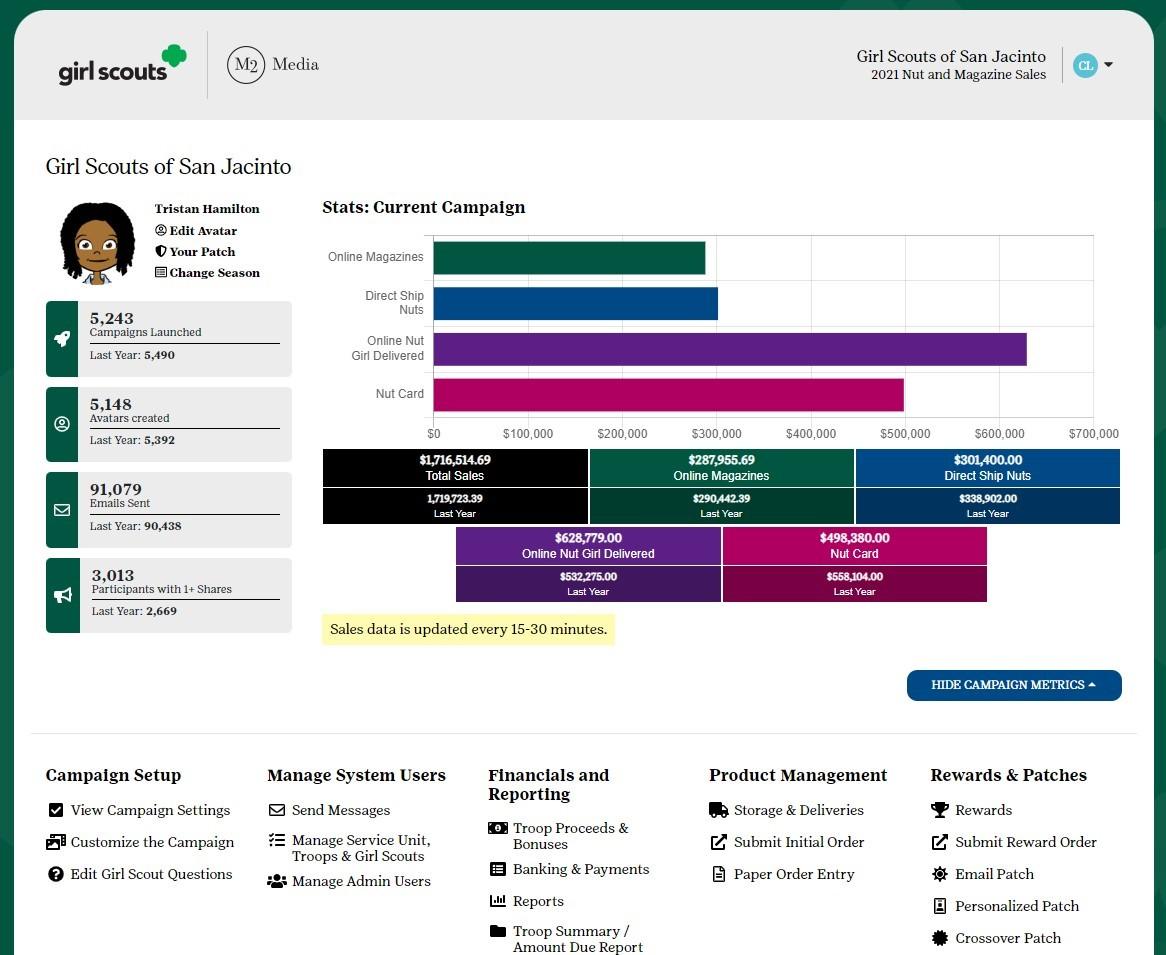The height and width of the screenshot is (955, 1166).
Task: Expand the account dropdown arrow
Action: tap(1108, 65)
